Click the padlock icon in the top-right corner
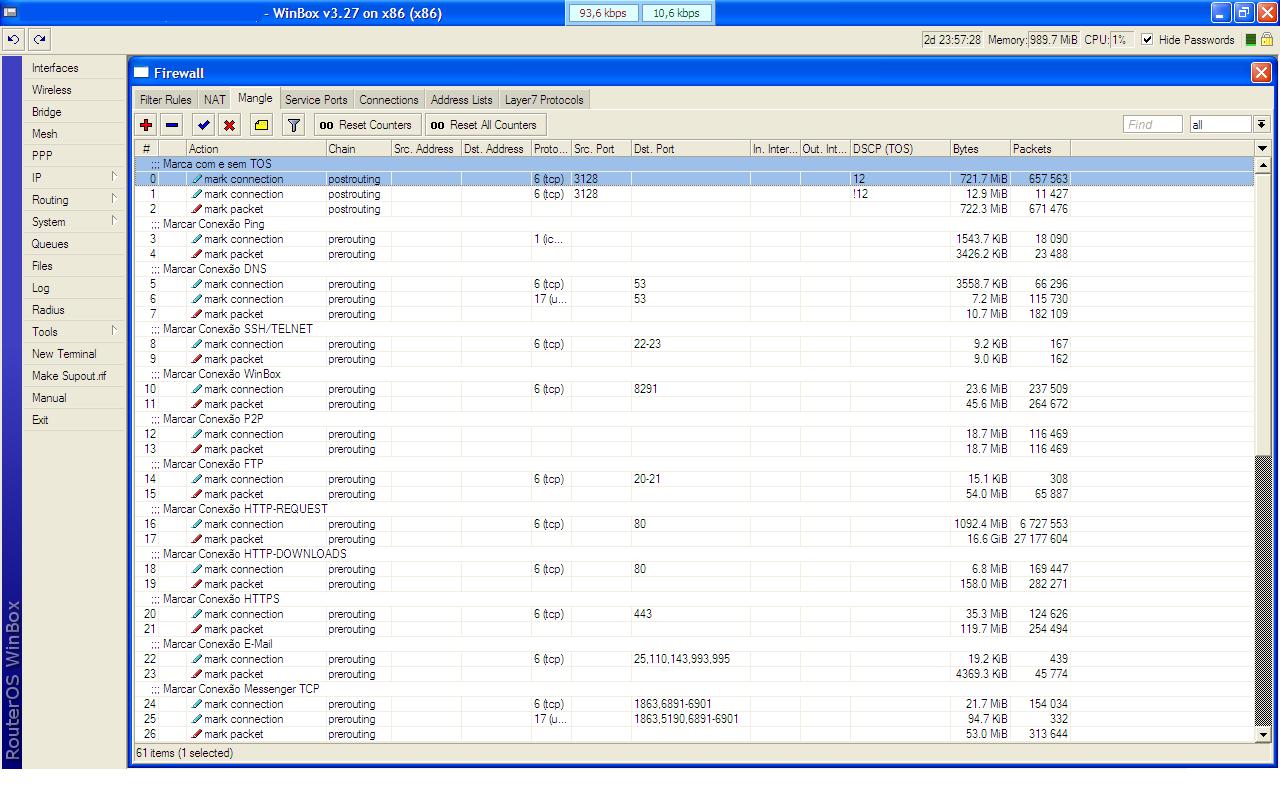 (1267, 40)
